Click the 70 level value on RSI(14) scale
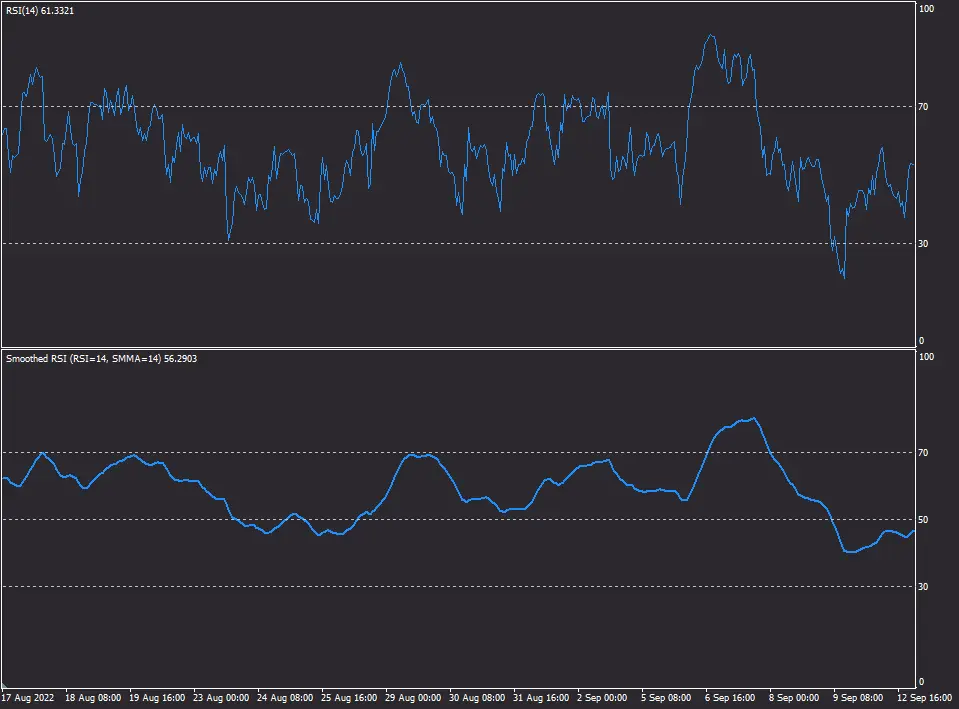959x709 pixels. click(x=925, y=106)
